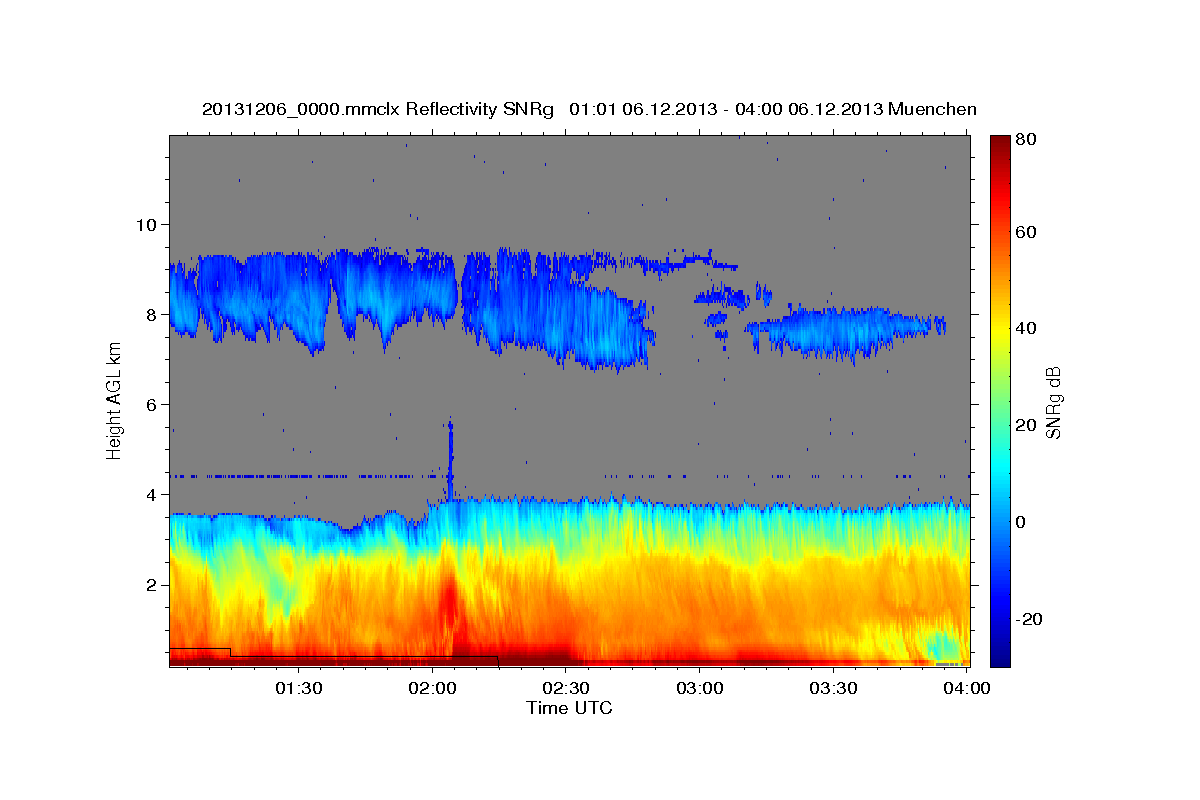Click the narrow blue spike near 02:00
This screenshot has width=1200, height=800.
click(x=450, y=460)
